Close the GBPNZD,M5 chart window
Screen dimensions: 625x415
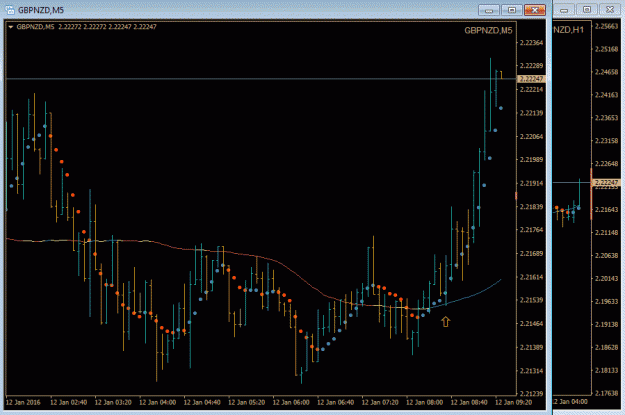pyautogui.click(x=535, y=10)
